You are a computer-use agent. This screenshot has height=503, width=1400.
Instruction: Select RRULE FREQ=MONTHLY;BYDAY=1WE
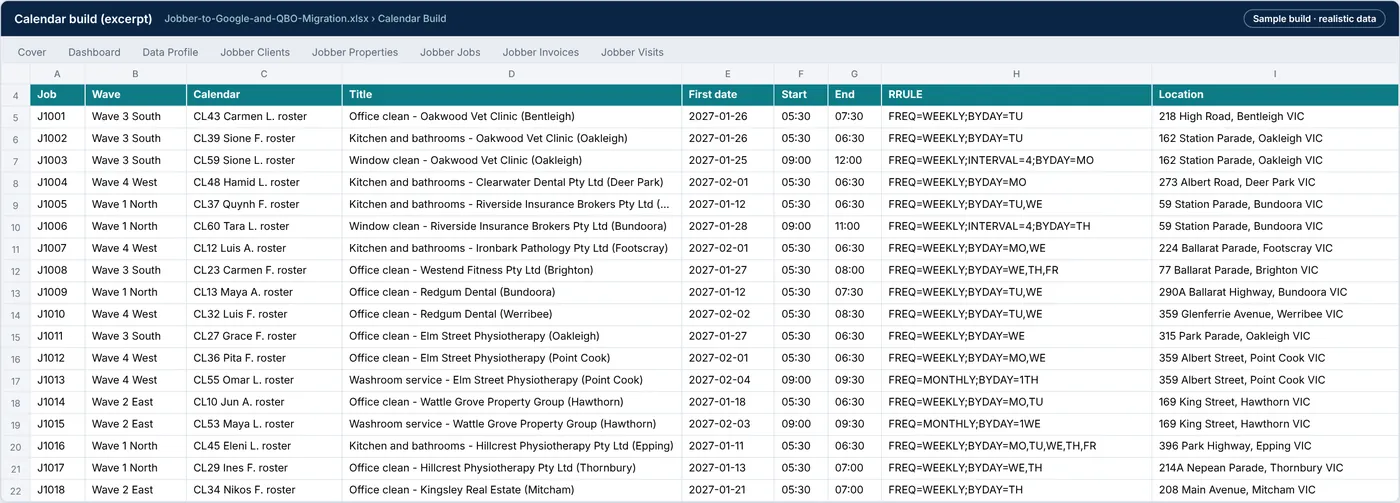tap(1016, 425)
